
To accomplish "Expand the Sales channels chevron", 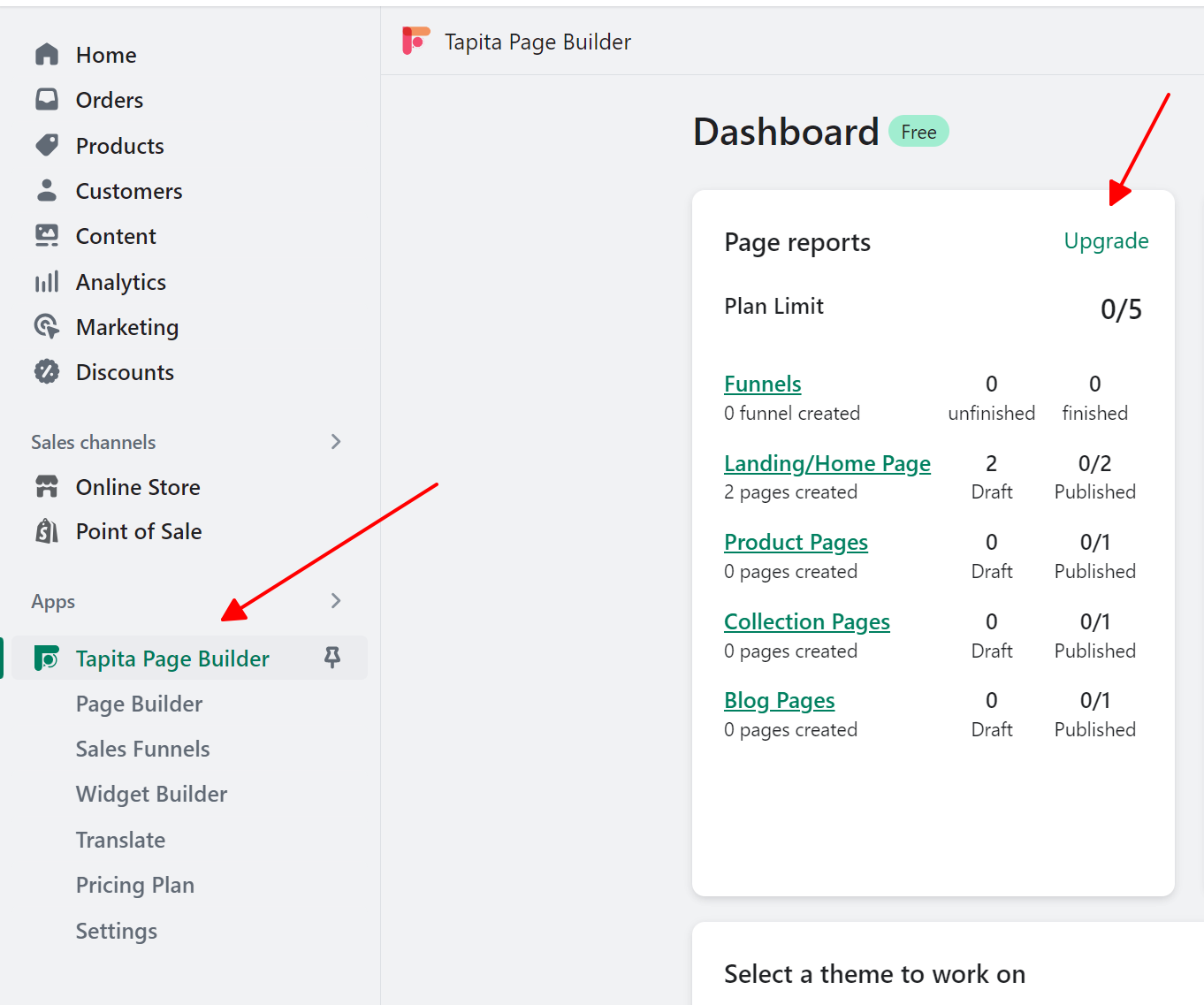I will point(336,441).
